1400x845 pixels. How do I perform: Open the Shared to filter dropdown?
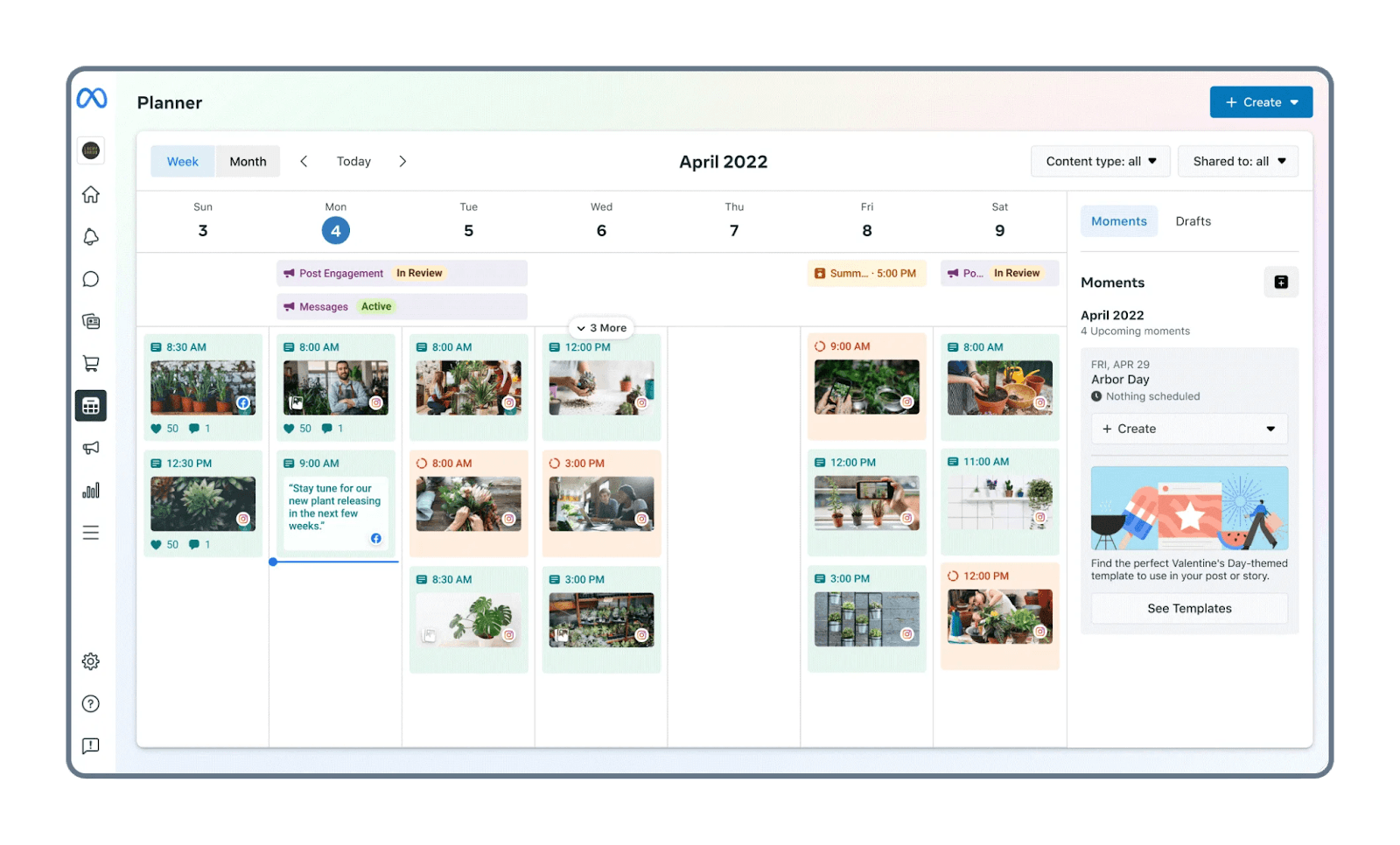[x=1238, y=162]
